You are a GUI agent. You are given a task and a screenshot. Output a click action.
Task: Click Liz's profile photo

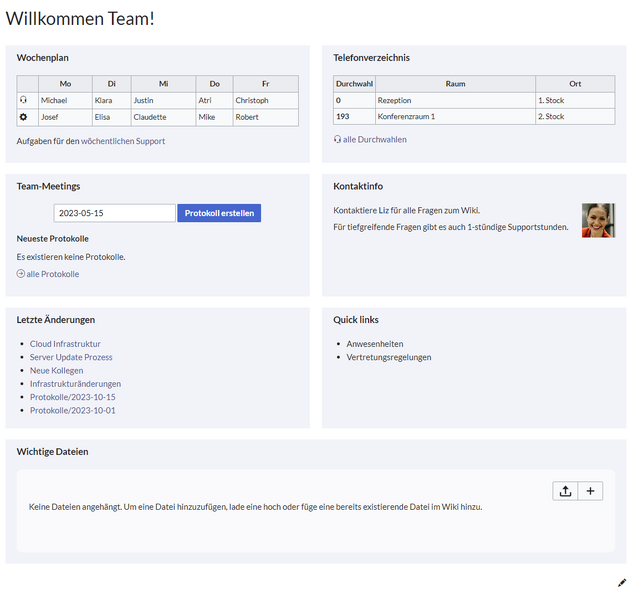tap(598, 220)
